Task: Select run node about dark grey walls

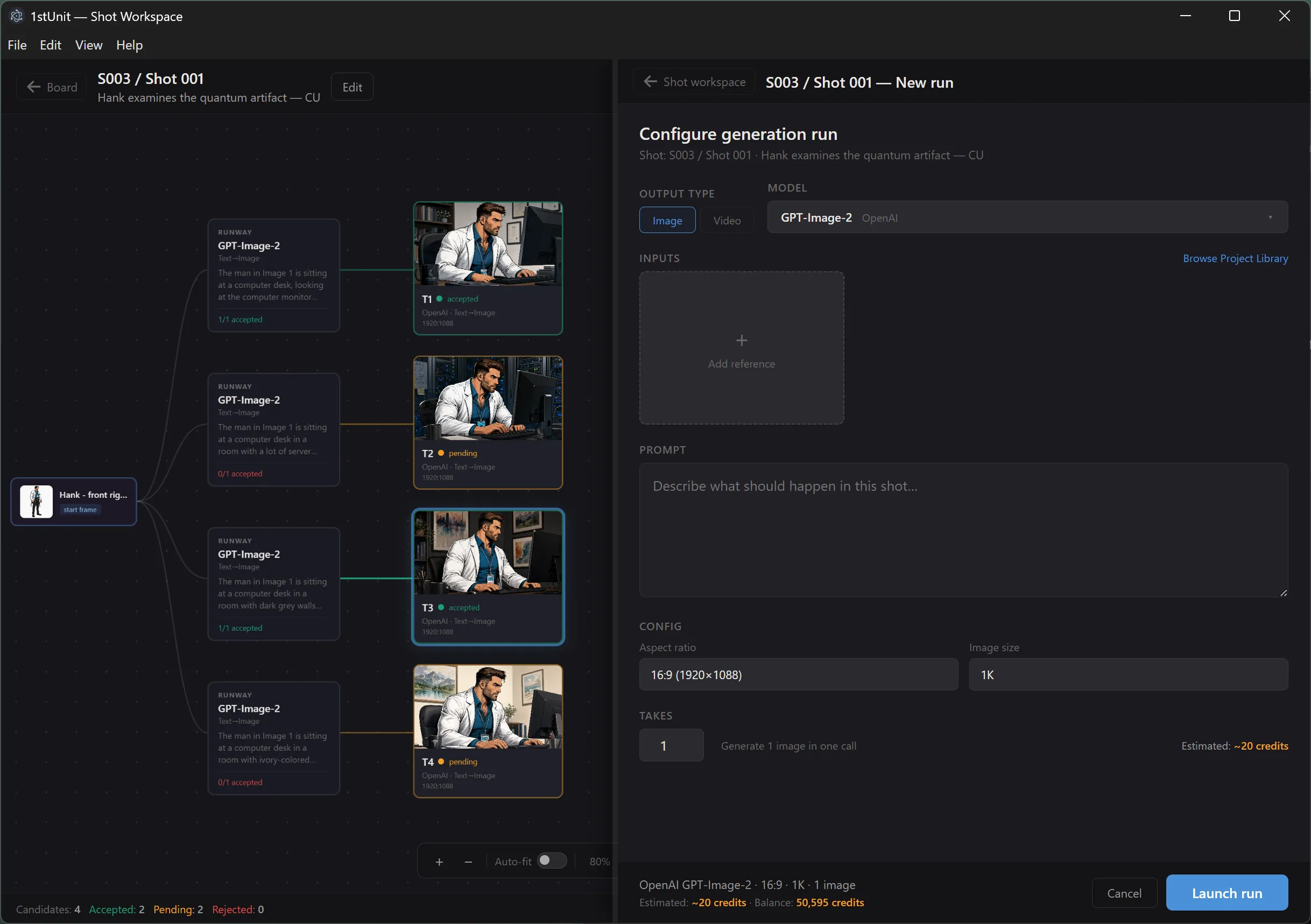Action: click(x=273, y=584)
